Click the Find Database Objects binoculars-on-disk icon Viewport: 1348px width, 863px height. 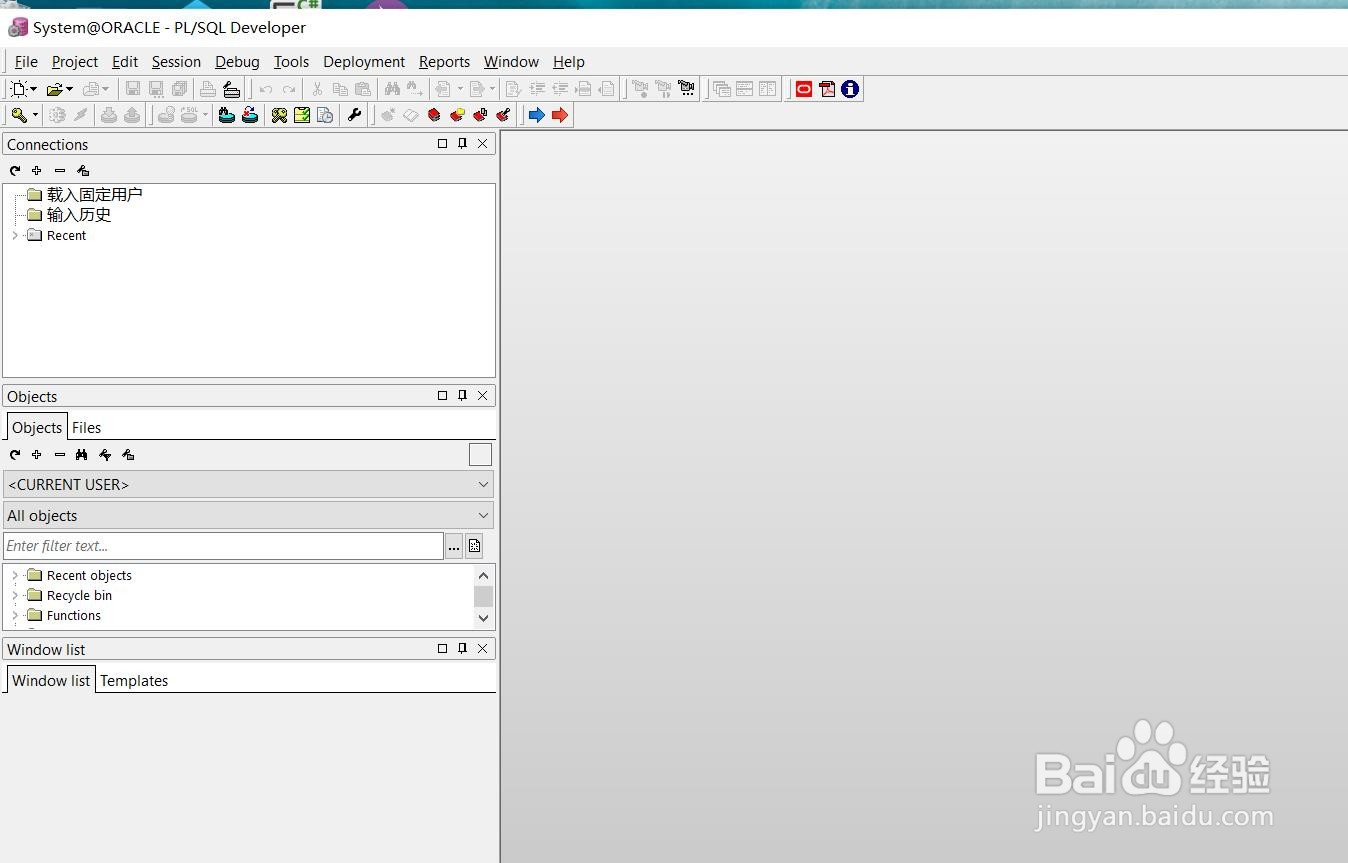coord(227,115)
